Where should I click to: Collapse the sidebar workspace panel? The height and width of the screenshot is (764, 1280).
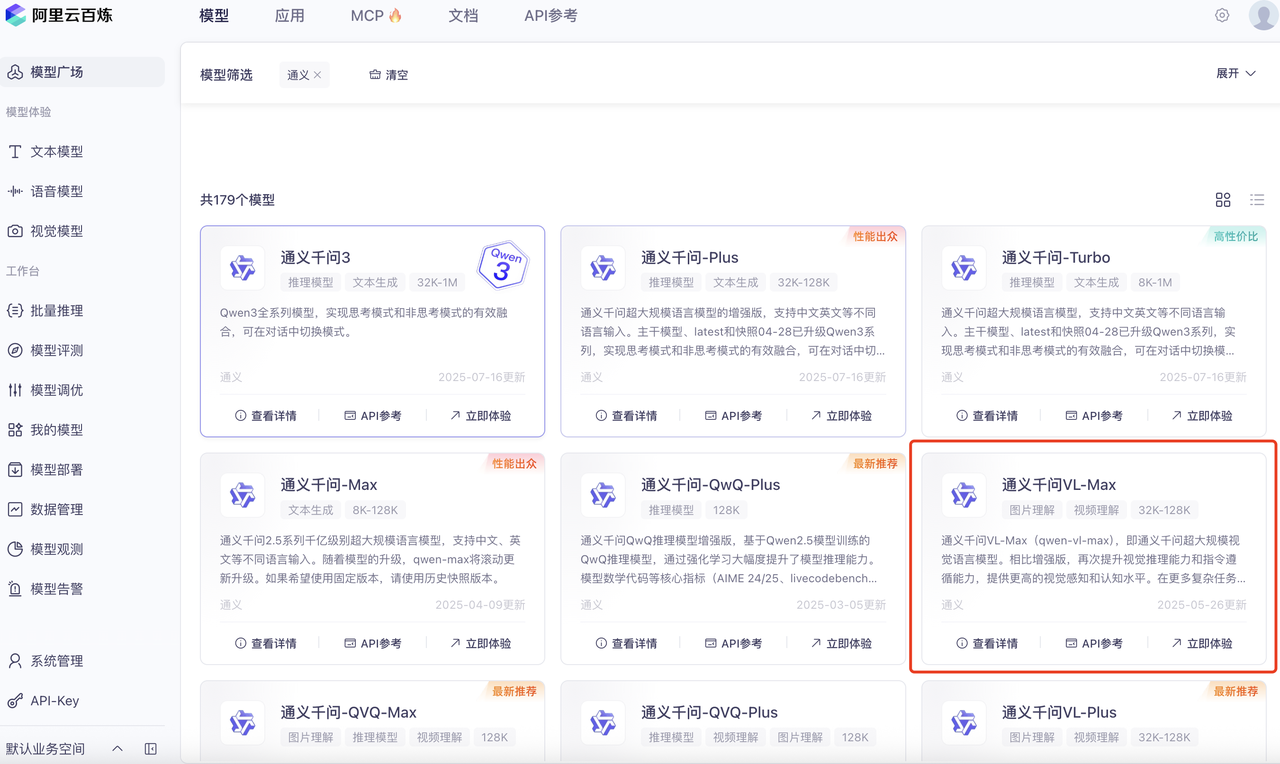click(150, 748)
